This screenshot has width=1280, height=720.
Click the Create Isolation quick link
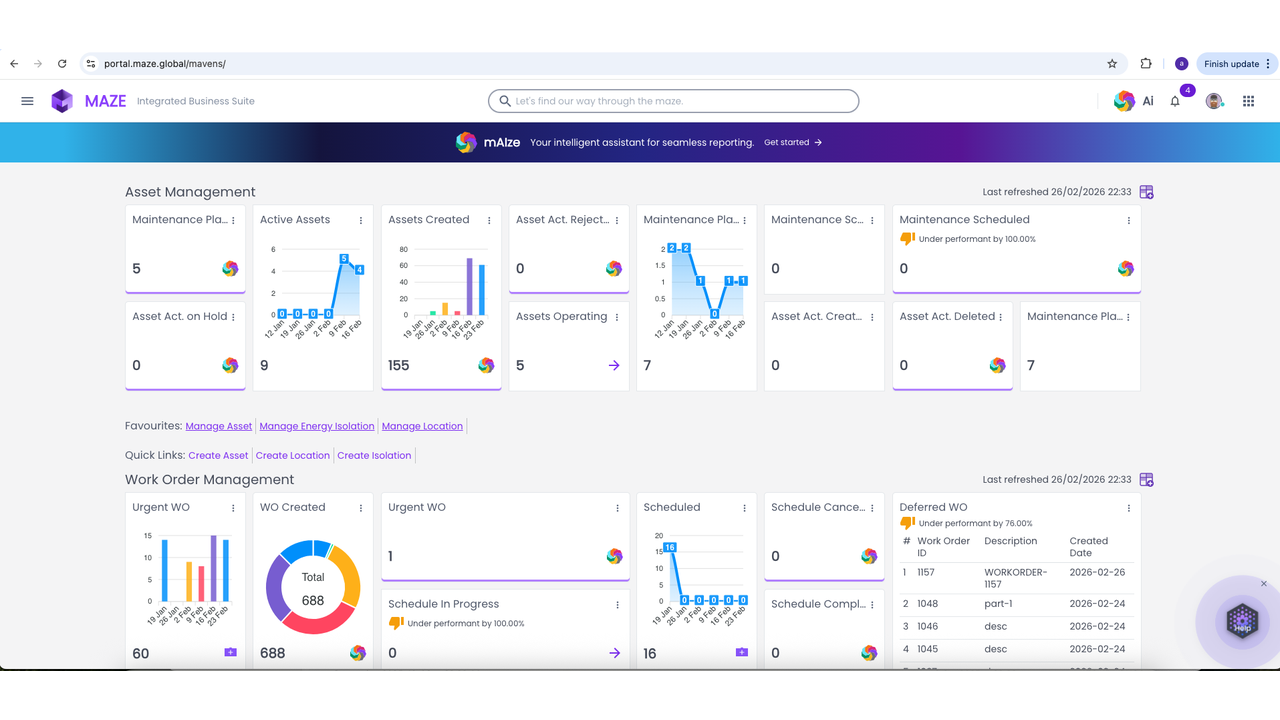374,455
